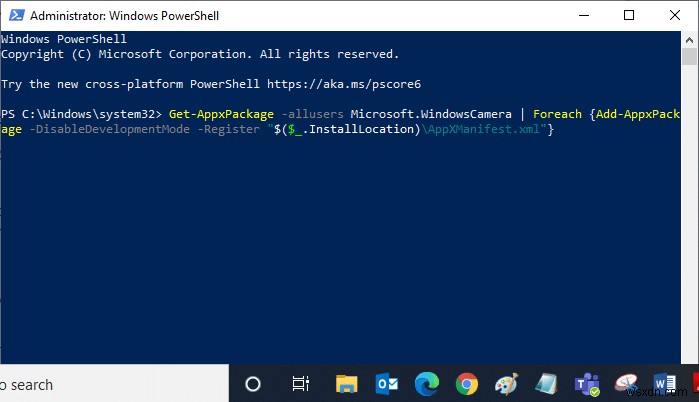Click the -Register parameter text

pyautogui.click(x=229, y=129)
